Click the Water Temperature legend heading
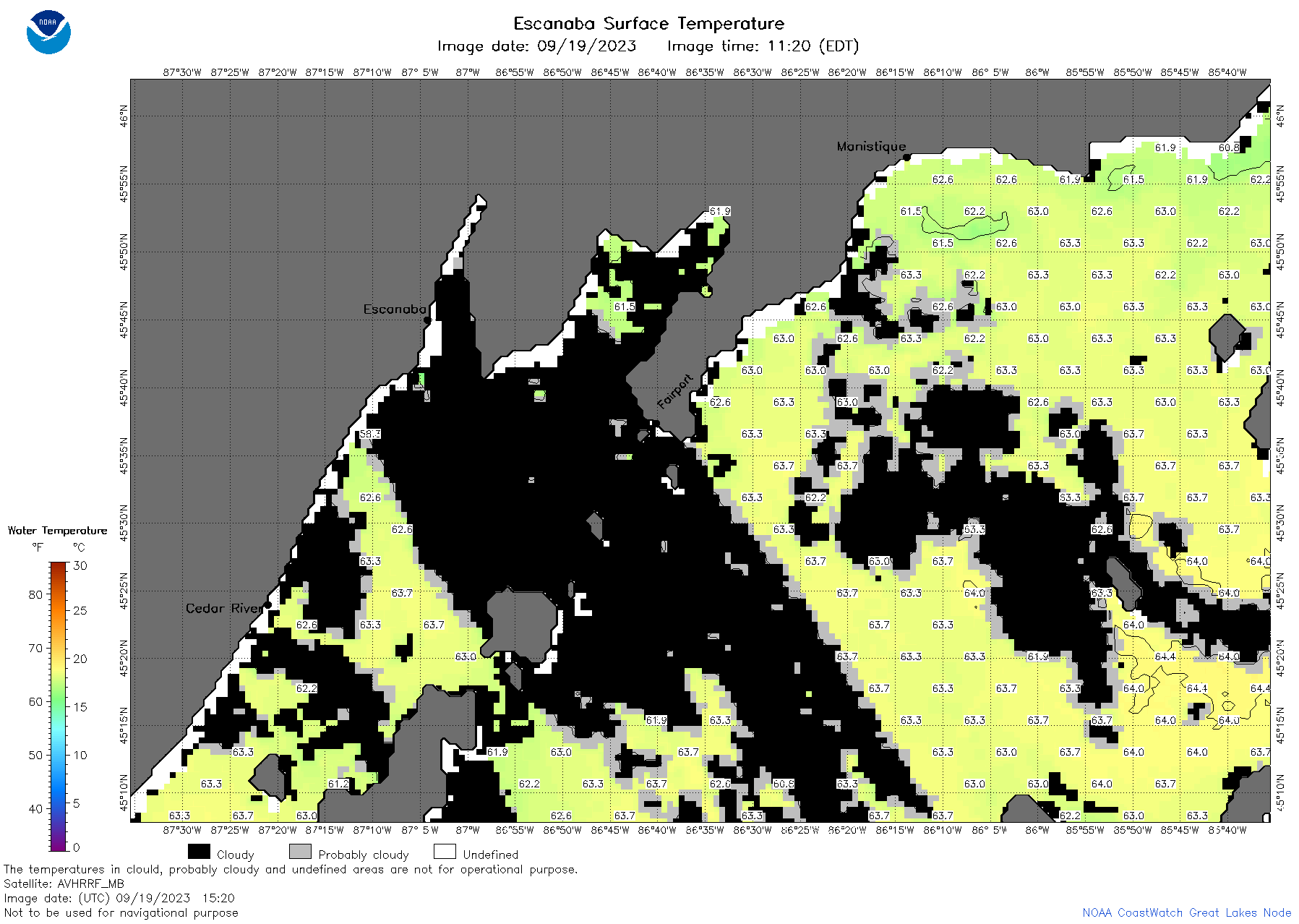The height and width of the screenshot is (924, 1299). (x=58, y=530)
